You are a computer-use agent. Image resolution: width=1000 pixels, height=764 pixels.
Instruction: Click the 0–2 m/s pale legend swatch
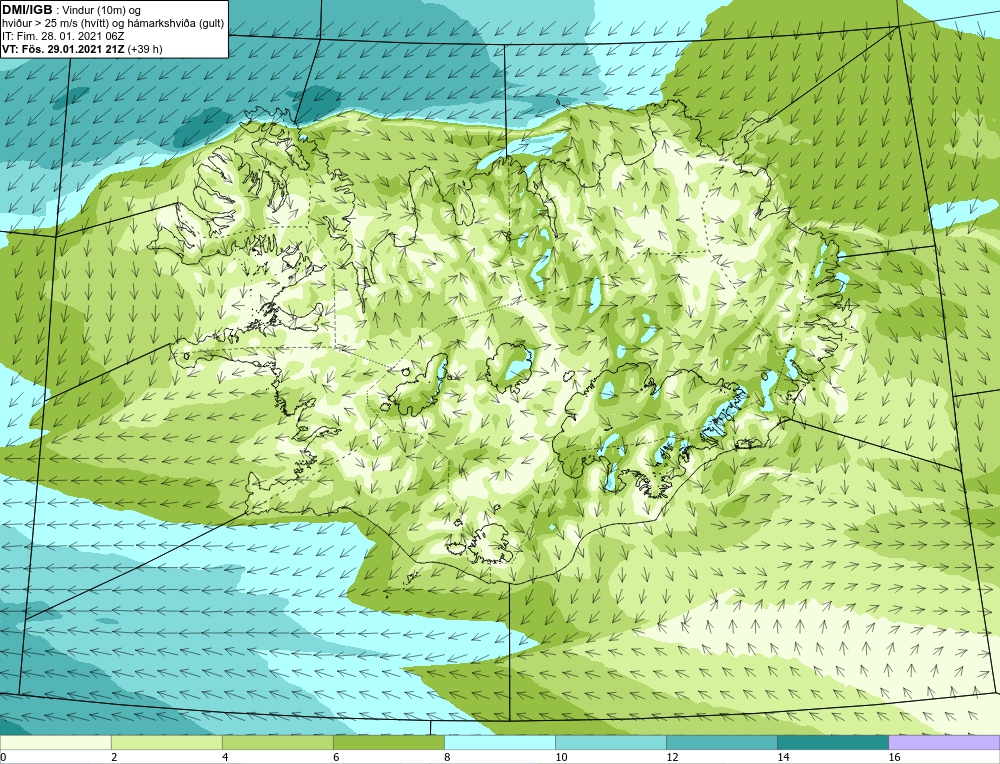[x=55, y=742]
